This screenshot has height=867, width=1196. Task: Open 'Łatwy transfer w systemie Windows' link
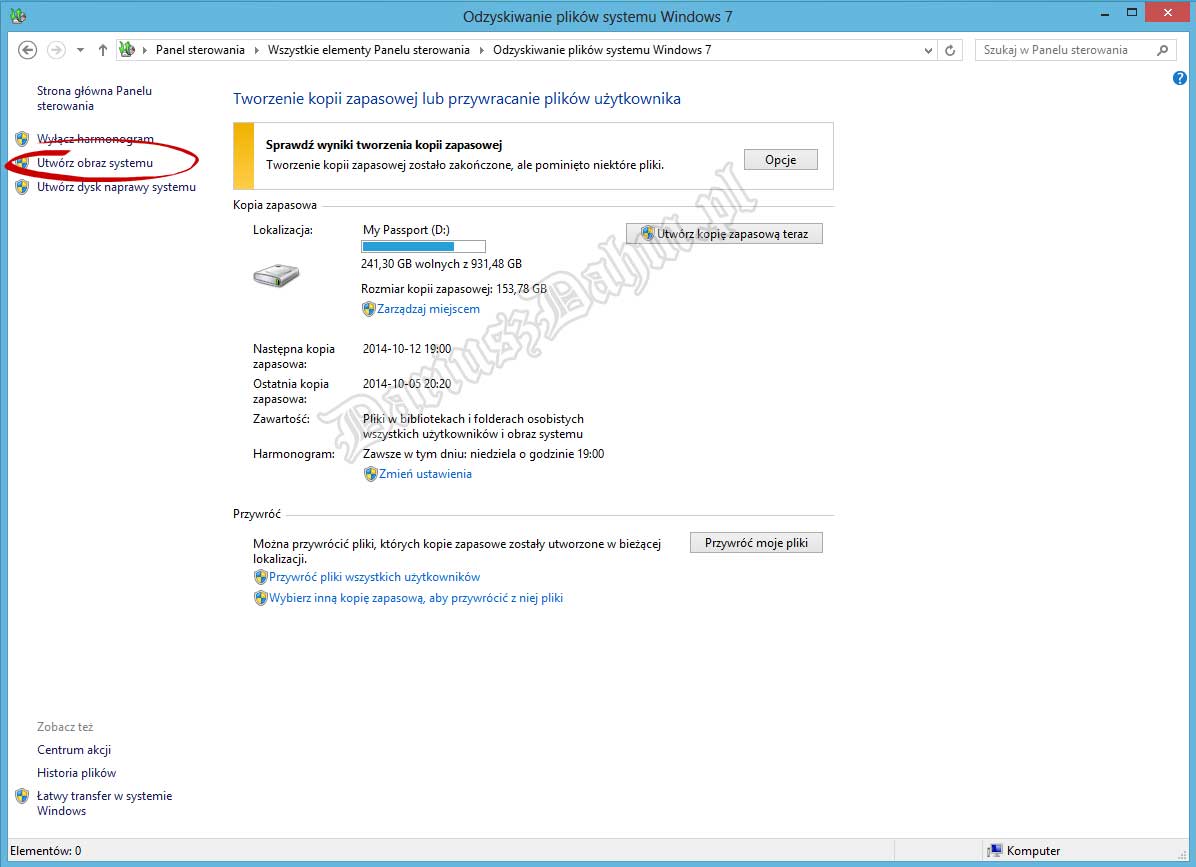tap(104, 803)
